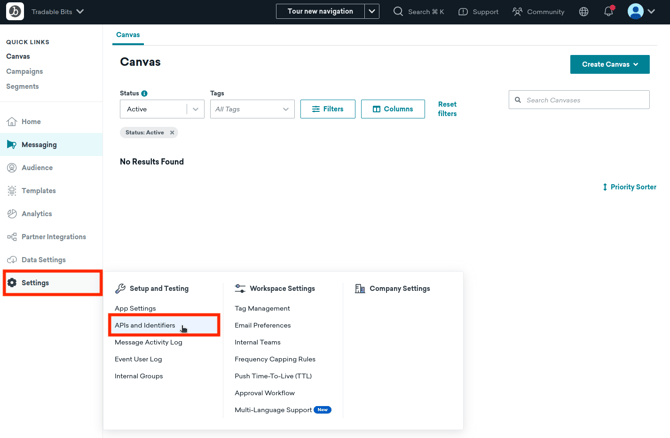Open the All Tags dropdown
Image resolution: width=670 pixels, height=438 pixels.
point(252,109)
